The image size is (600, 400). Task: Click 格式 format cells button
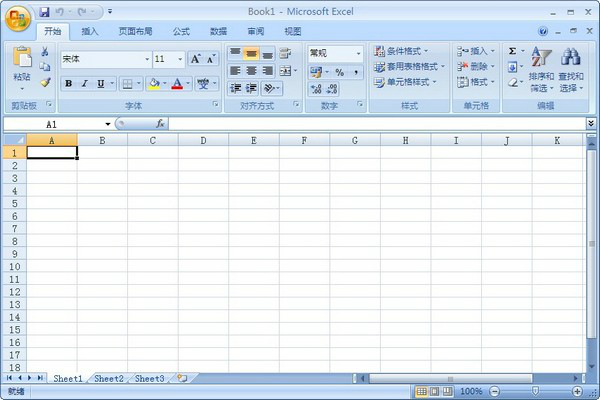point(476,82)
